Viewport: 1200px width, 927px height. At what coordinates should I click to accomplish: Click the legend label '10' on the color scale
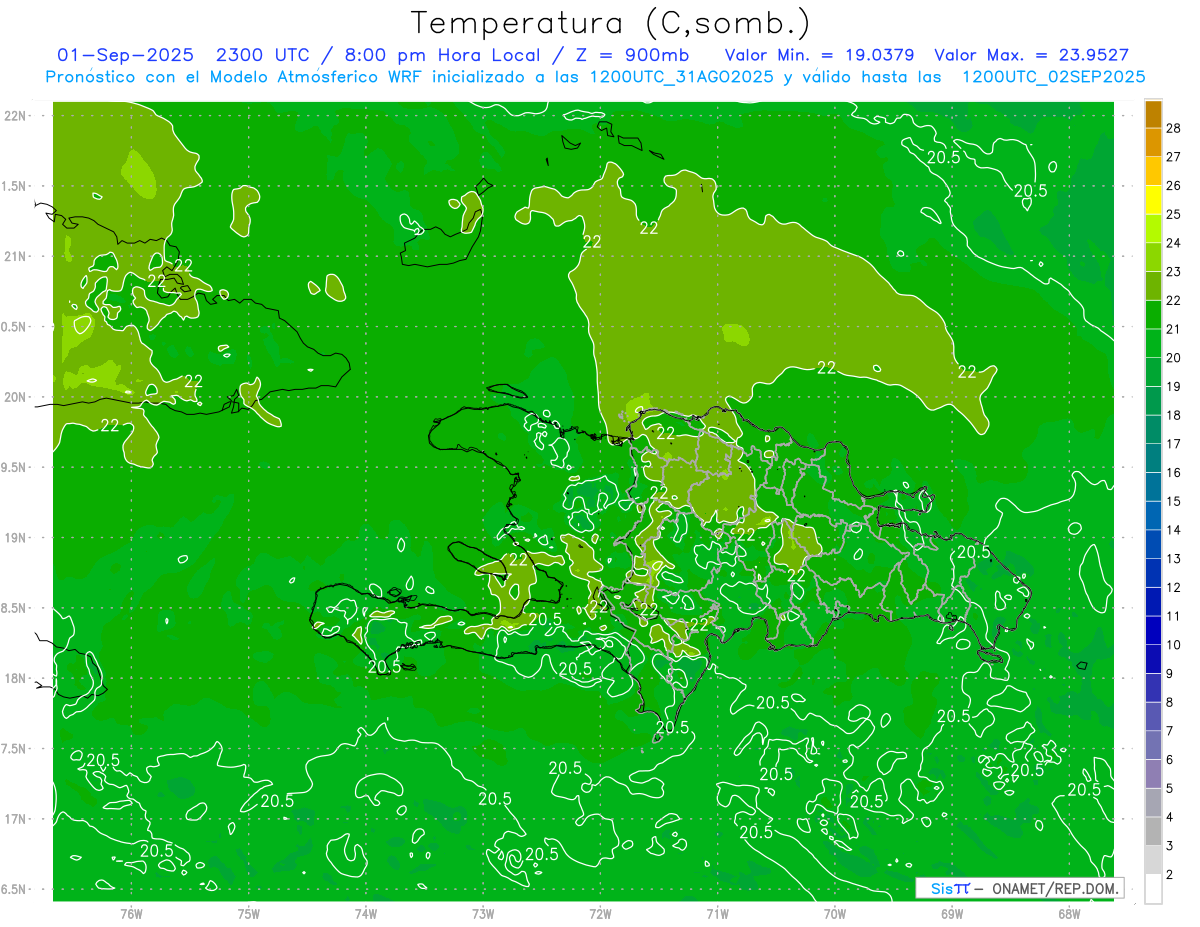(x=1173, y=645)
